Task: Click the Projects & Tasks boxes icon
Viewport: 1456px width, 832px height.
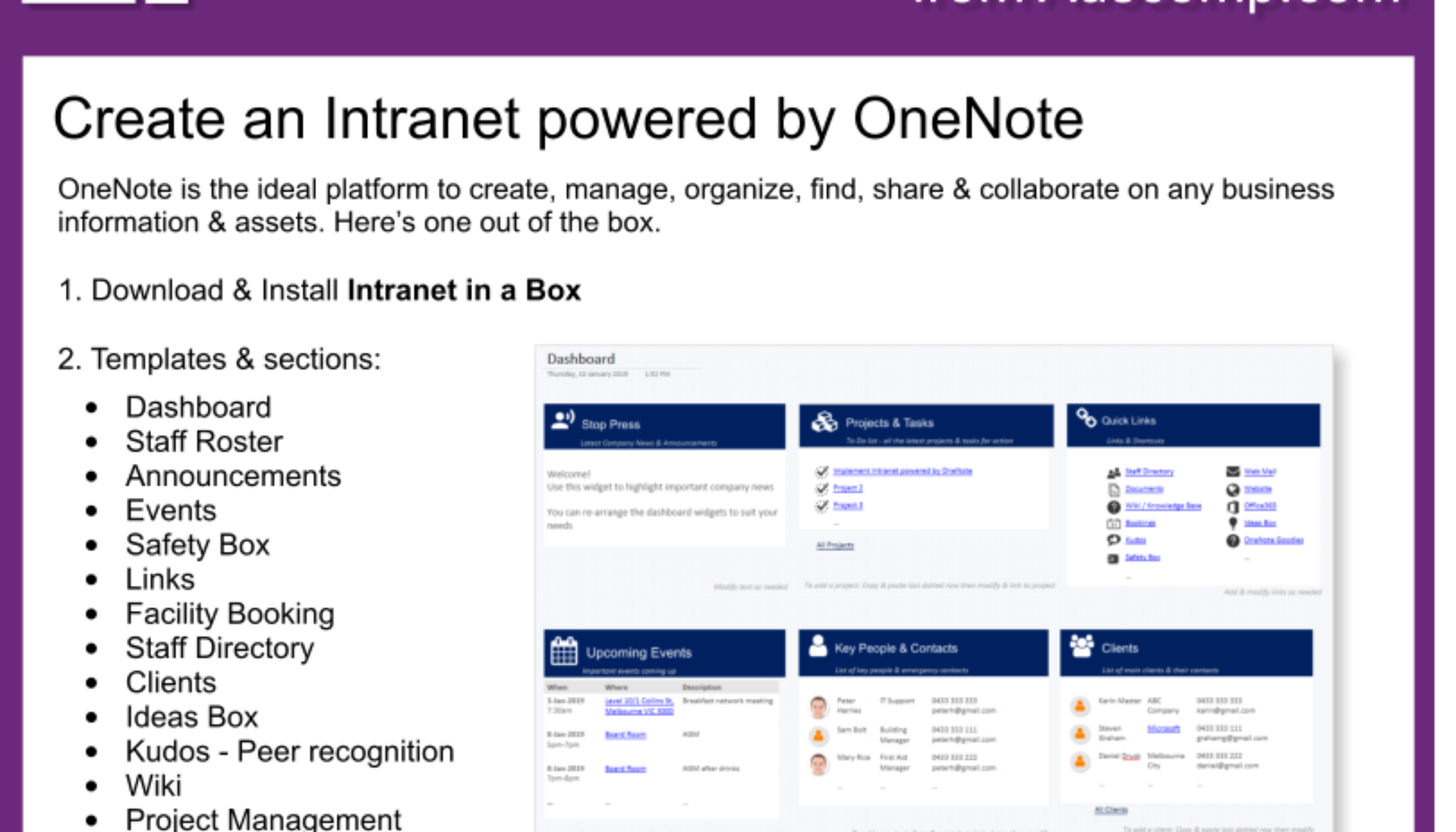Action: click(x=824, y=422)
